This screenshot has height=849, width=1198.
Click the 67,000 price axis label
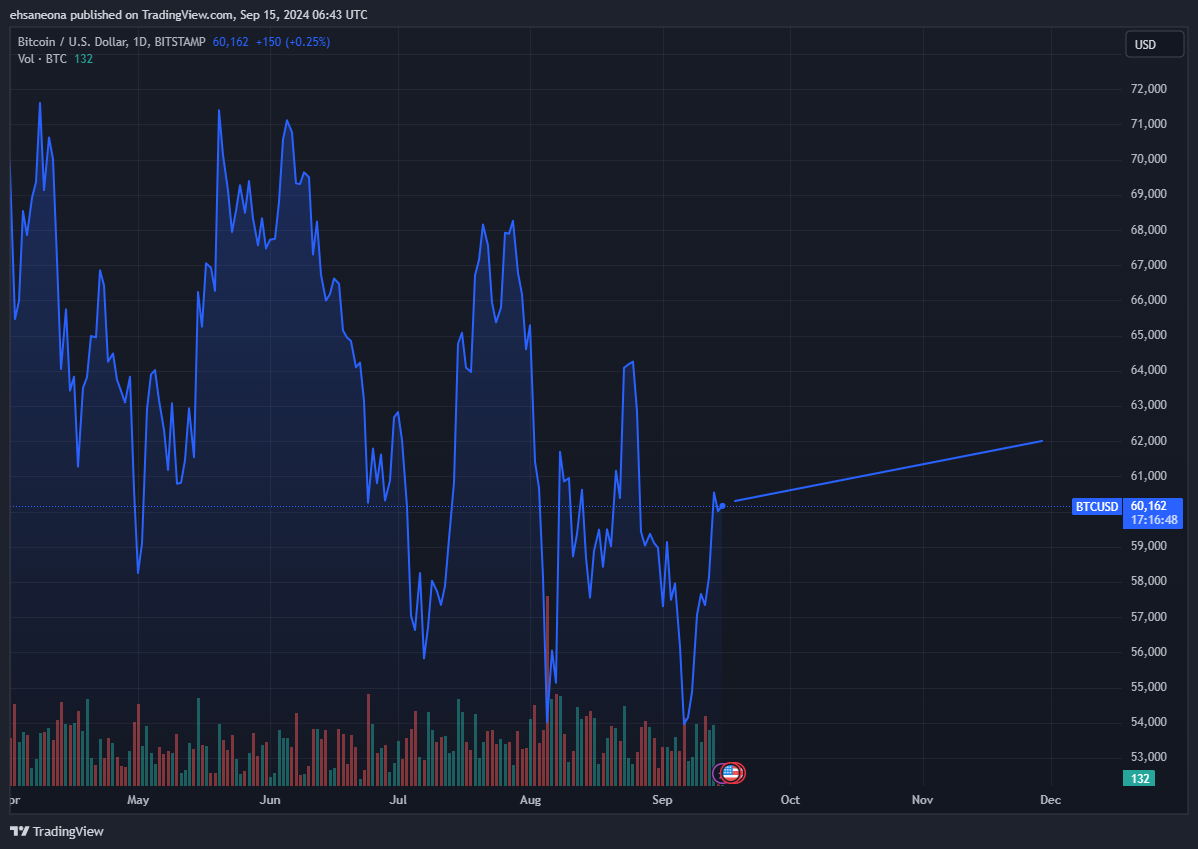1148,265
